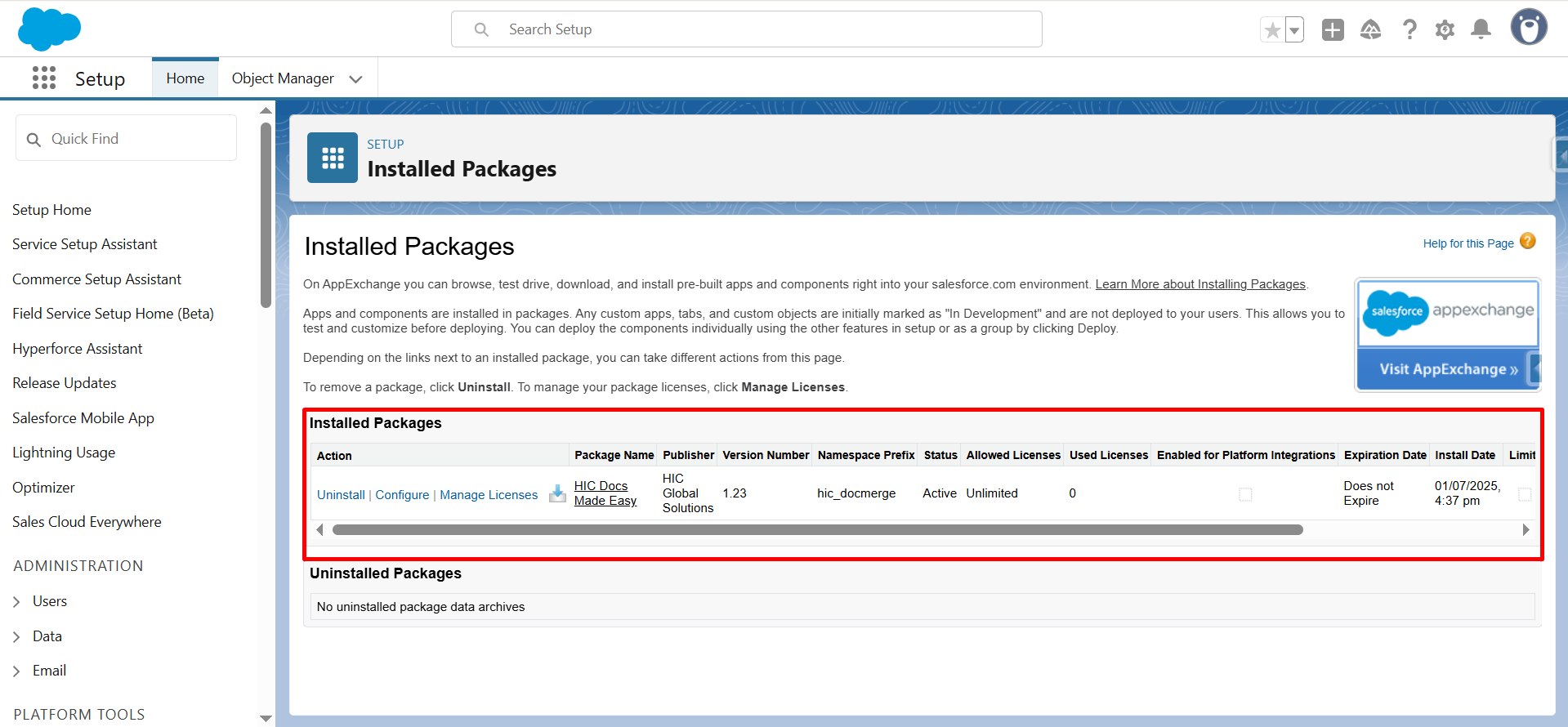This screenshot has height=727, width=1568.
Task: Click the Quick Find magnifier icon
Action: [34, 140]
